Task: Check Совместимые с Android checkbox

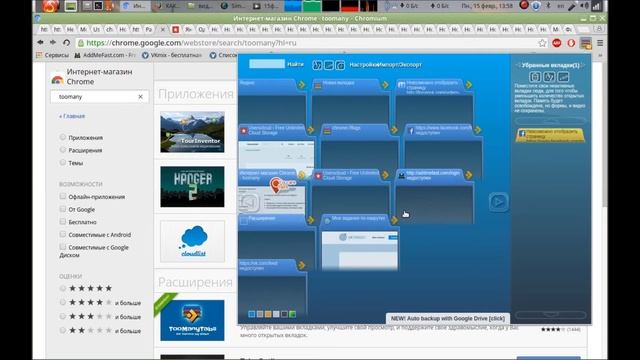Action: (x=62, y=234)
